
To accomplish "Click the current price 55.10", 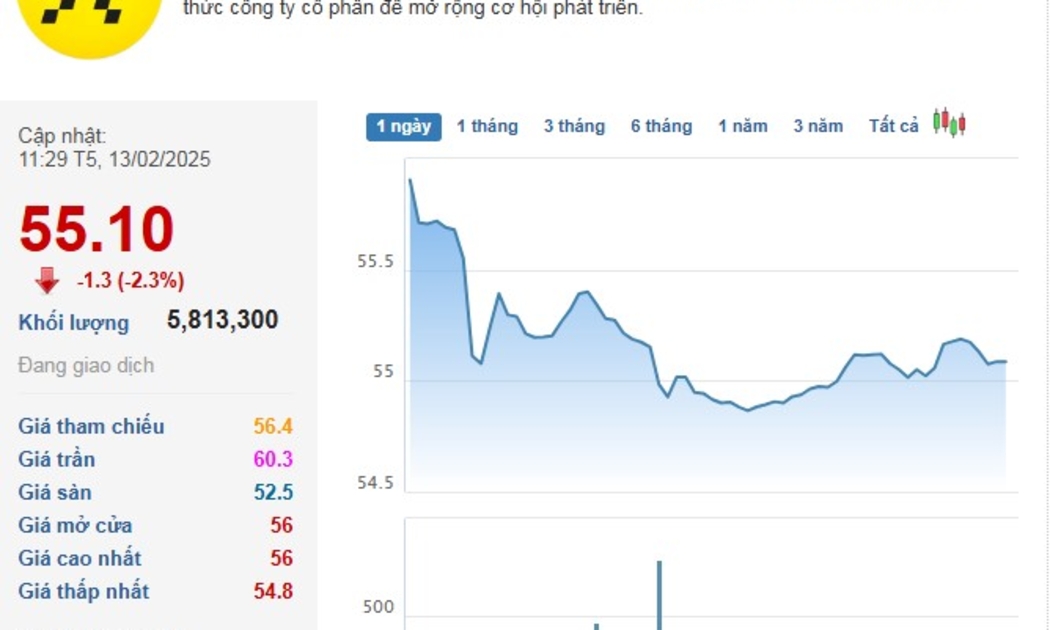I will (x=97, y=229).
